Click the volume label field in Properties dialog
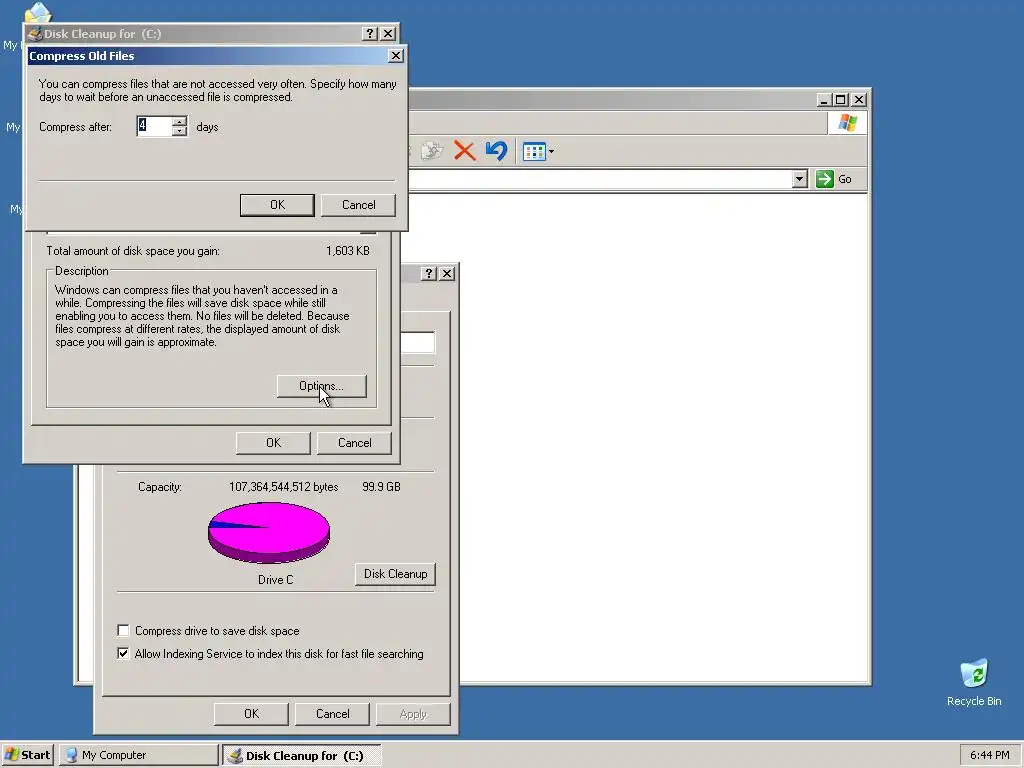Screen dimensions: 1024x768 pos(417,342)
